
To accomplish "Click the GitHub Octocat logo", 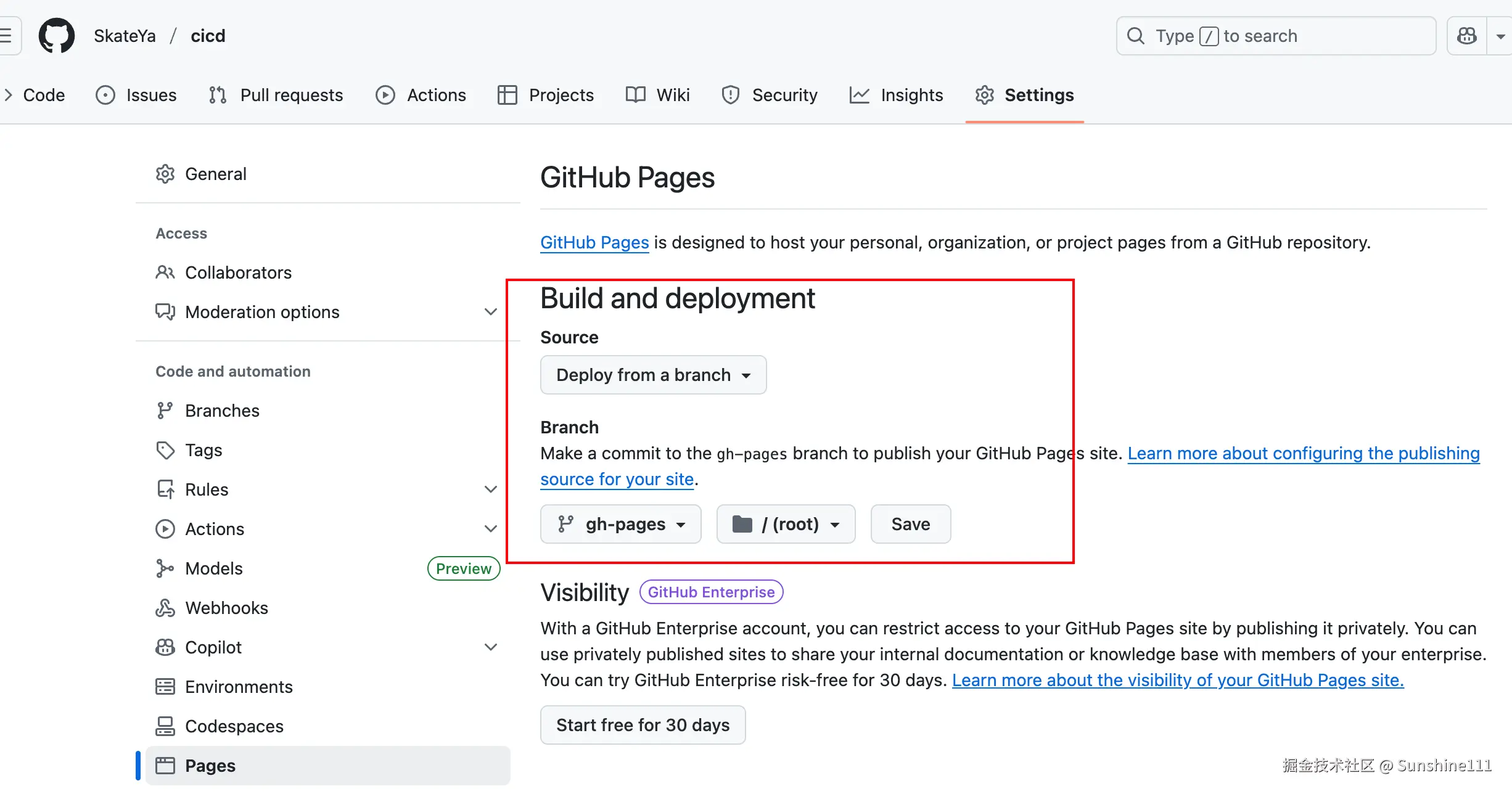I will [57, 36].
